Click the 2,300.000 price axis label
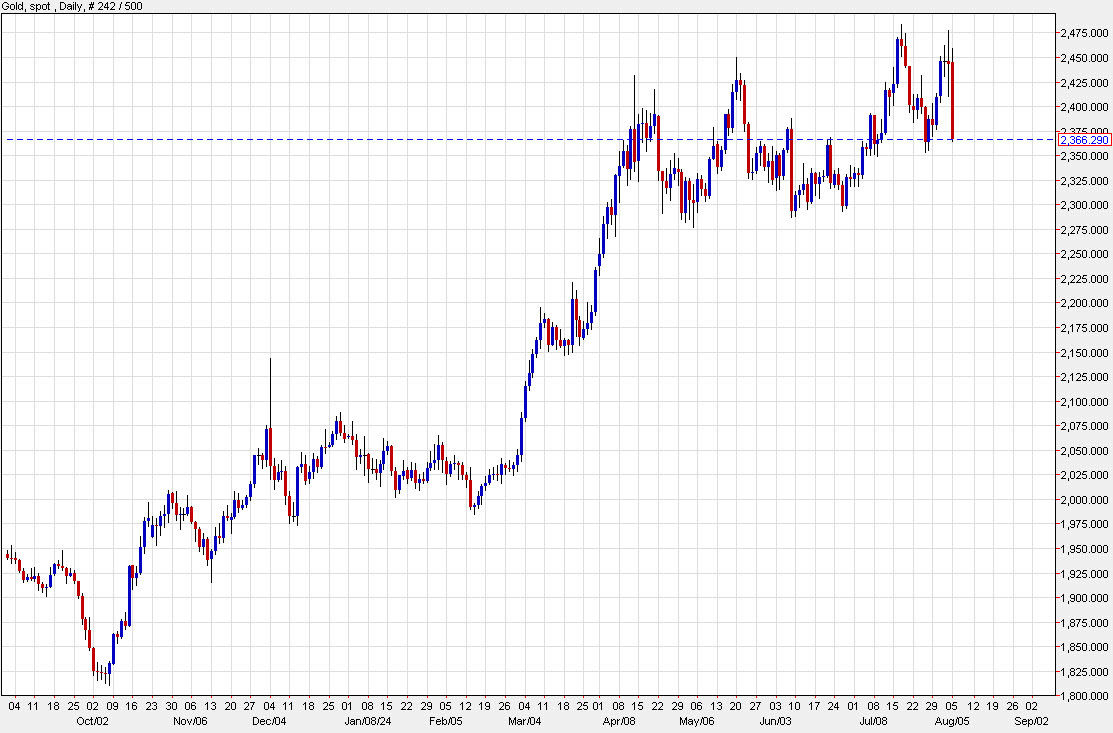 (1084, 205)
